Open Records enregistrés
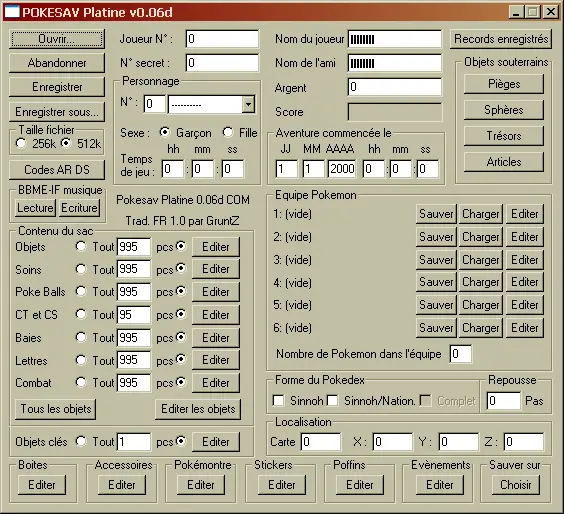This screenshot has height=514, width=564. click(x=501, y=39)
